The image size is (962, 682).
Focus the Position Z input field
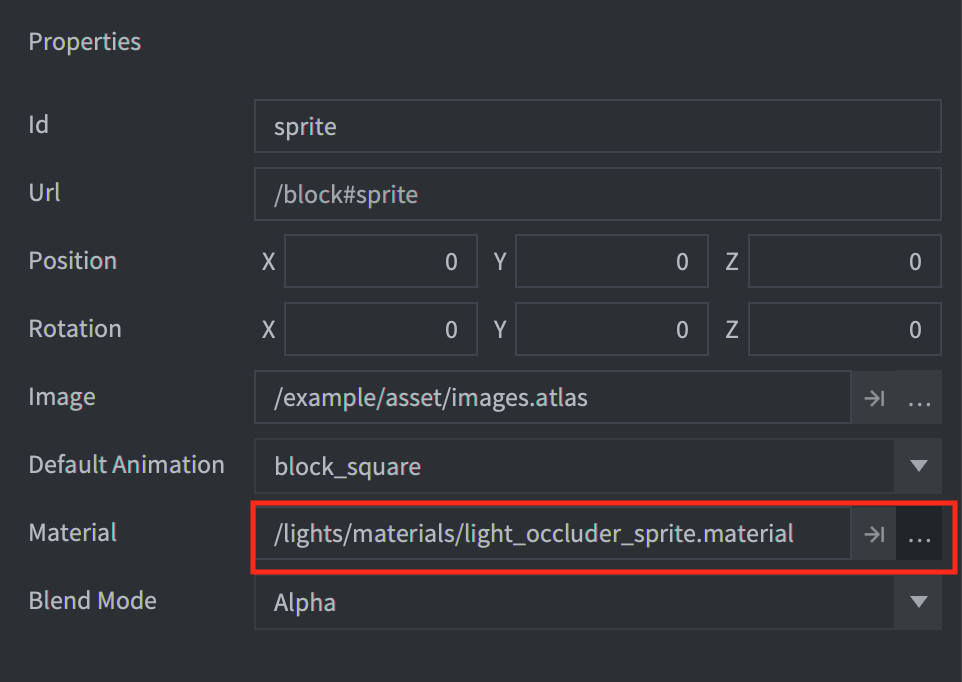click(845, 261)
